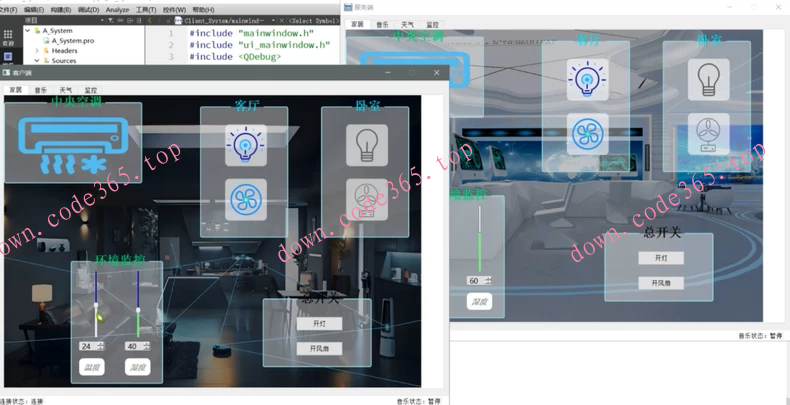Open the 欢迎 mode in Qt Creator sidebar
The height and width of the screenshot is (405, 790).
coord(8,37)
